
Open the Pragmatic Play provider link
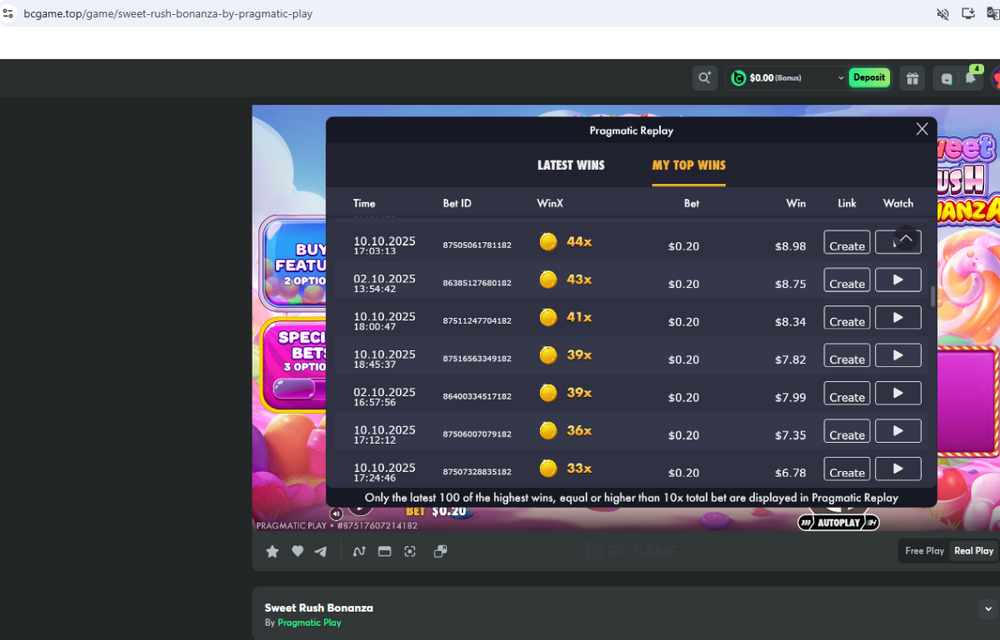(310, 622)
